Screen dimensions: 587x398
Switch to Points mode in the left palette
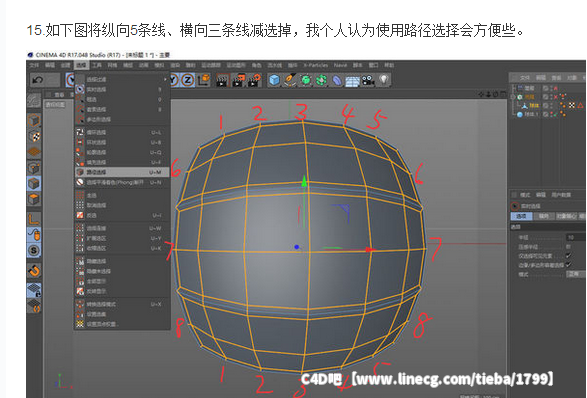pyautogui.click(x=34, y=168)
